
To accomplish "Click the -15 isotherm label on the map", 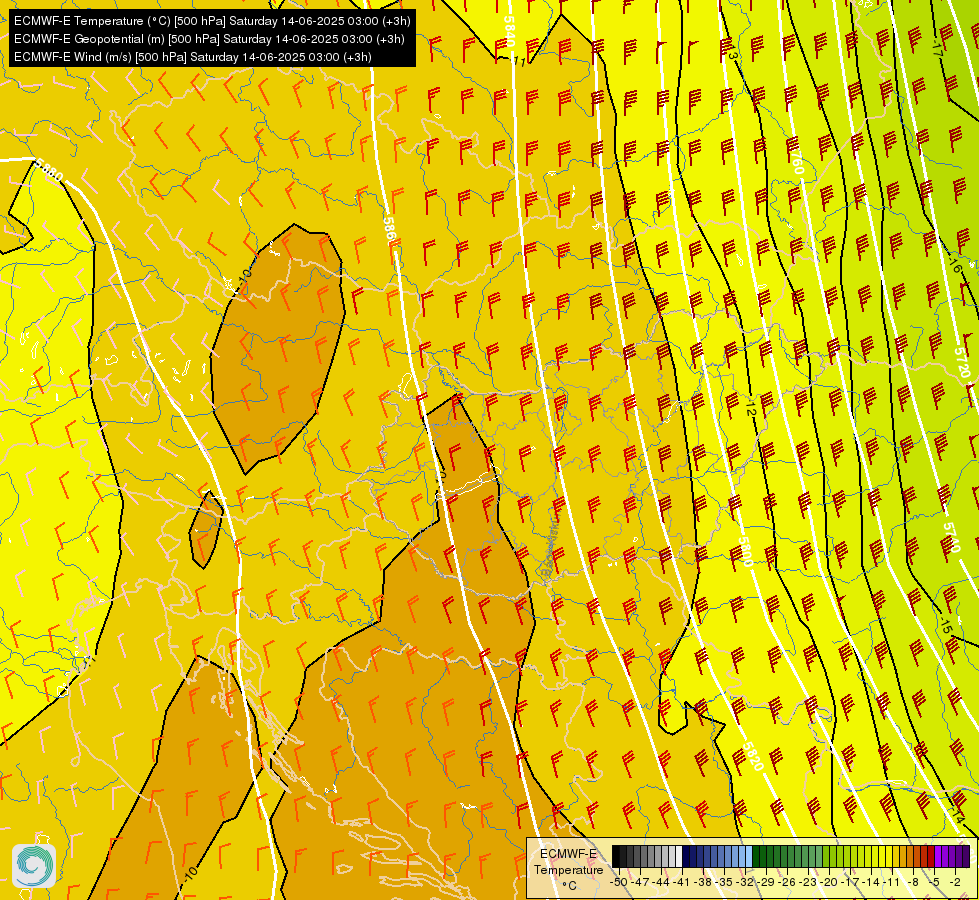I will [x=945, y=625].
